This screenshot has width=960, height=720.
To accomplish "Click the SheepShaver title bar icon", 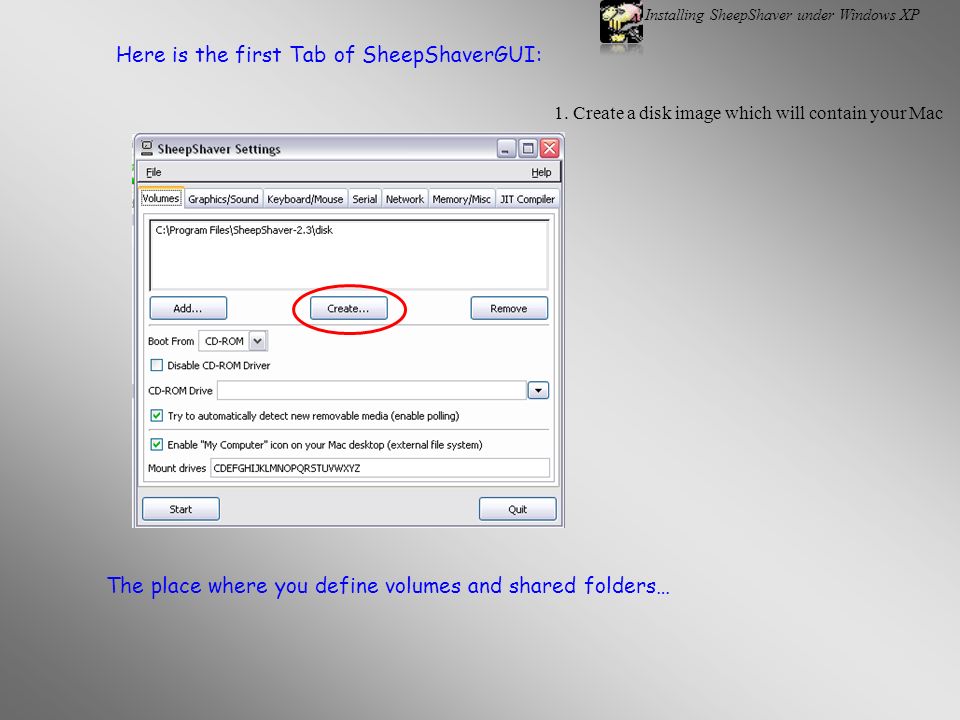I will click(x=147, y=149).
